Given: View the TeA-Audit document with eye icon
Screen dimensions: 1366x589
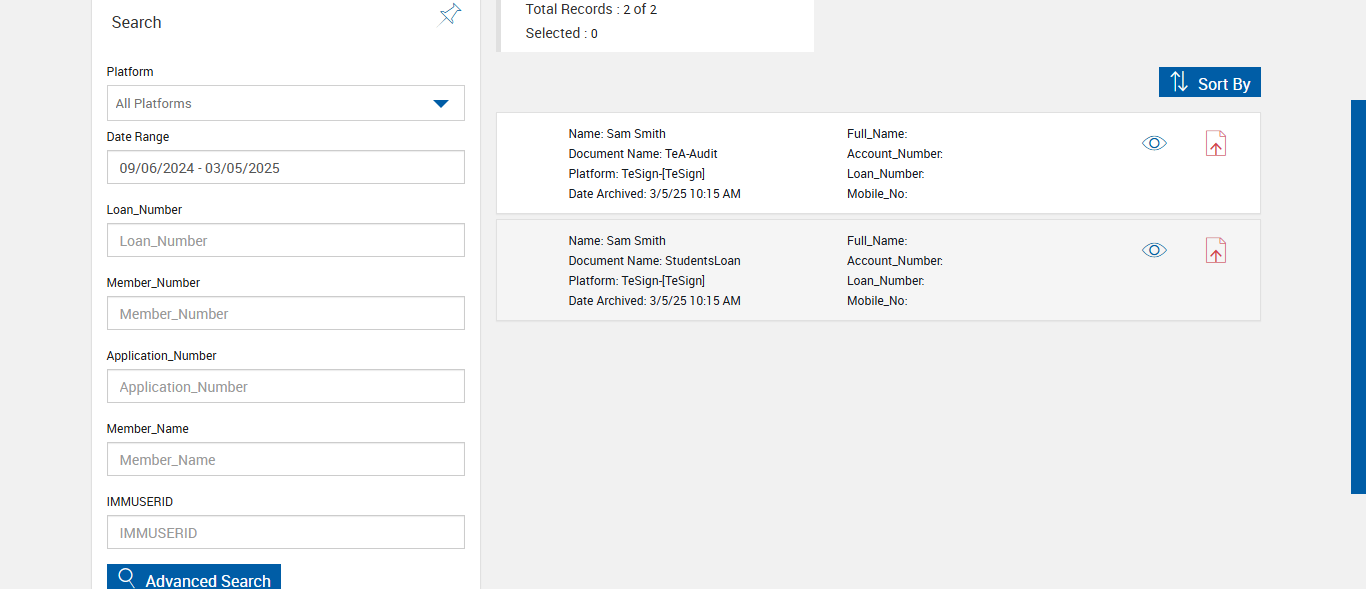Looking at the screenshot, I should click(x=1154, y=143).
